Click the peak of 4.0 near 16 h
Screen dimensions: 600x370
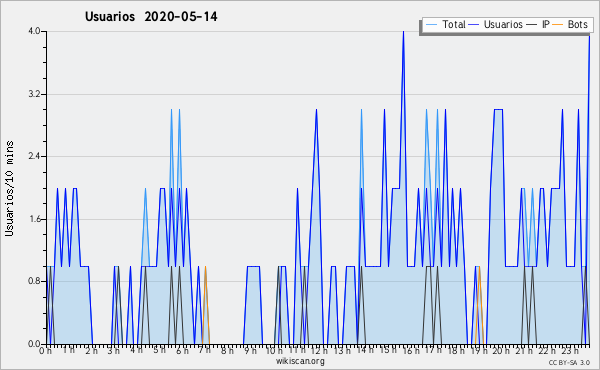click(x=403, y=32)
